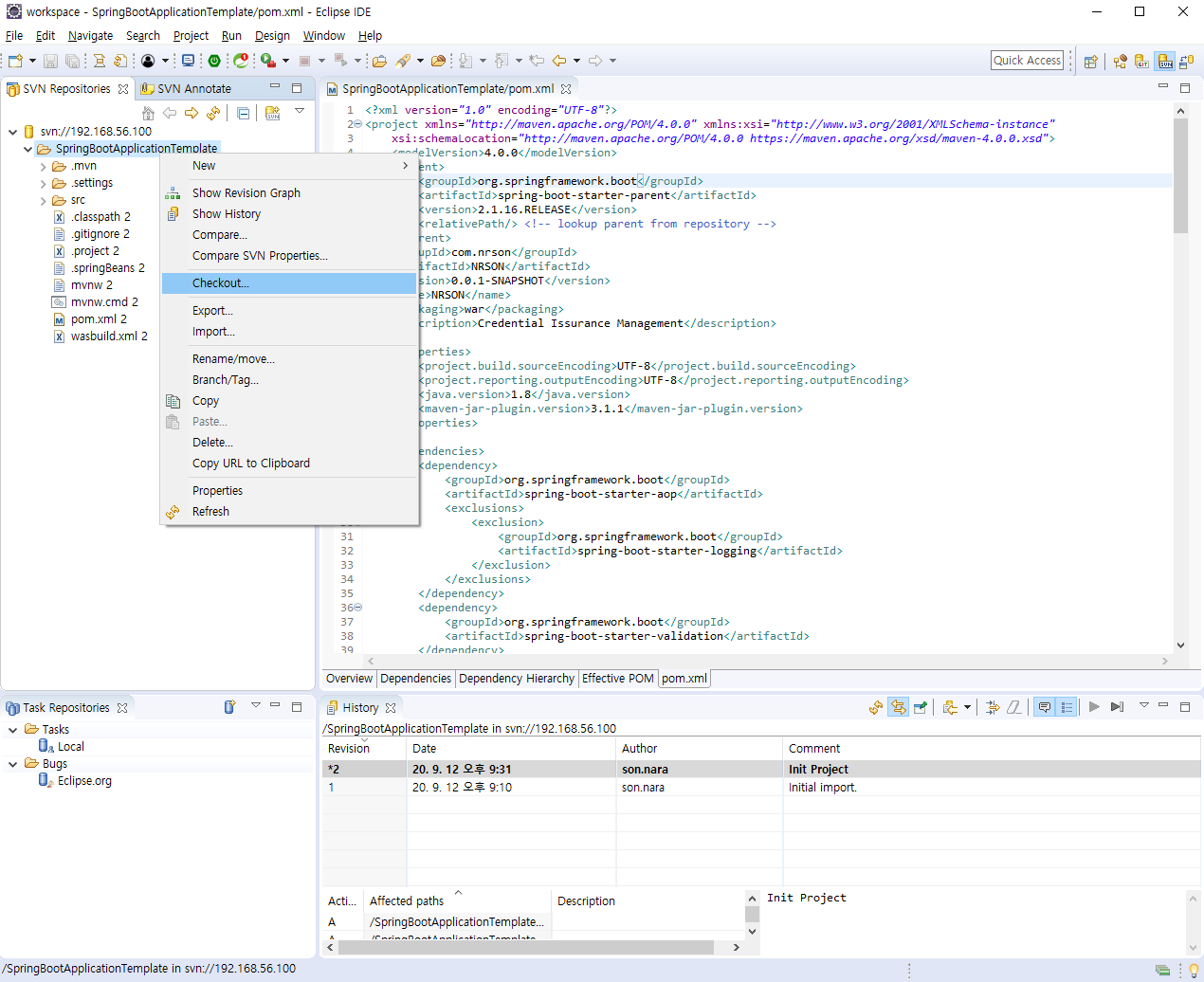Collapse the svn://192.168.56.100 repository node
Viewport: 1204px width, 982px height.
13,132
